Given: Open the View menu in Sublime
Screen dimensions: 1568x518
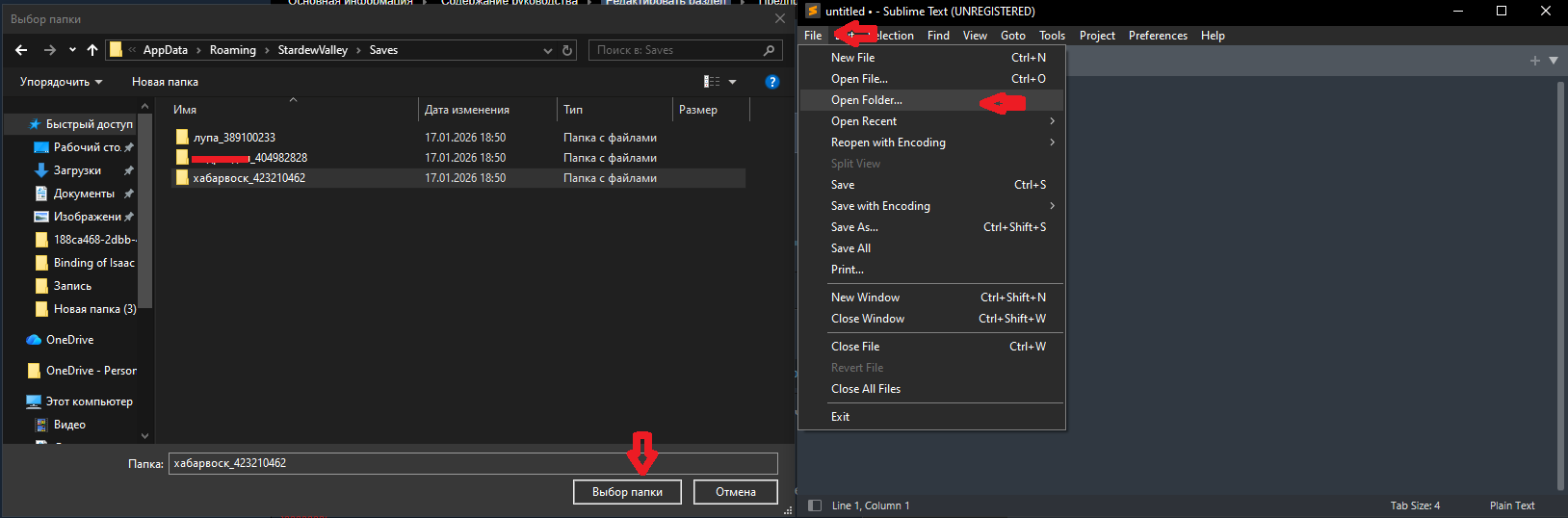Looking at the screenshot, I should (975, 36).
